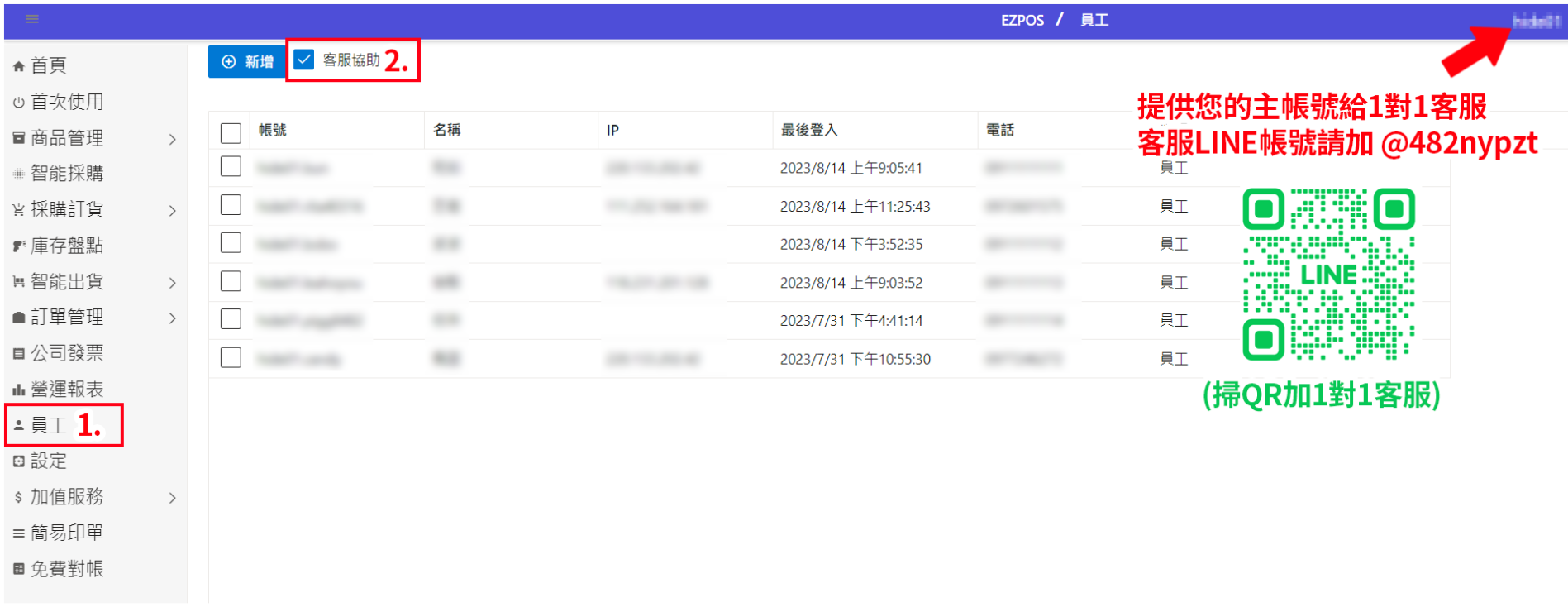Click the invoice icon beside 公司發票
1568x607 pixels.
click(18, 354)
